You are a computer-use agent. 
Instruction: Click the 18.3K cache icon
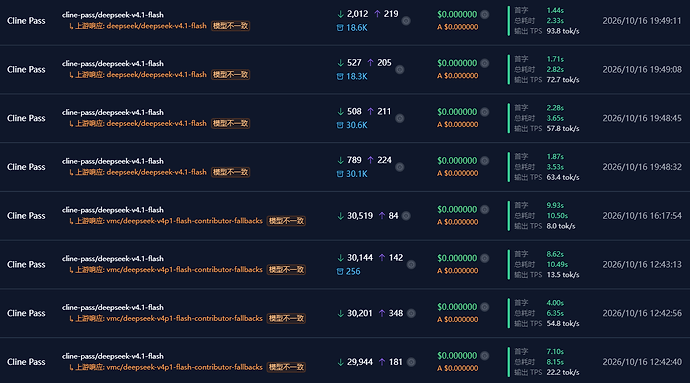point(340,77)
